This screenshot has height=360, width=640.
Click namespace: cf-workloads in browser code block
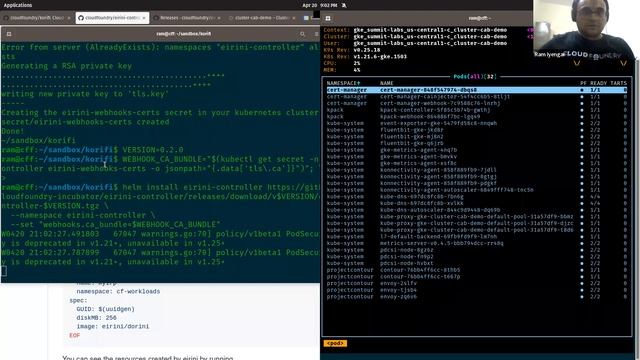coord(118,291)
